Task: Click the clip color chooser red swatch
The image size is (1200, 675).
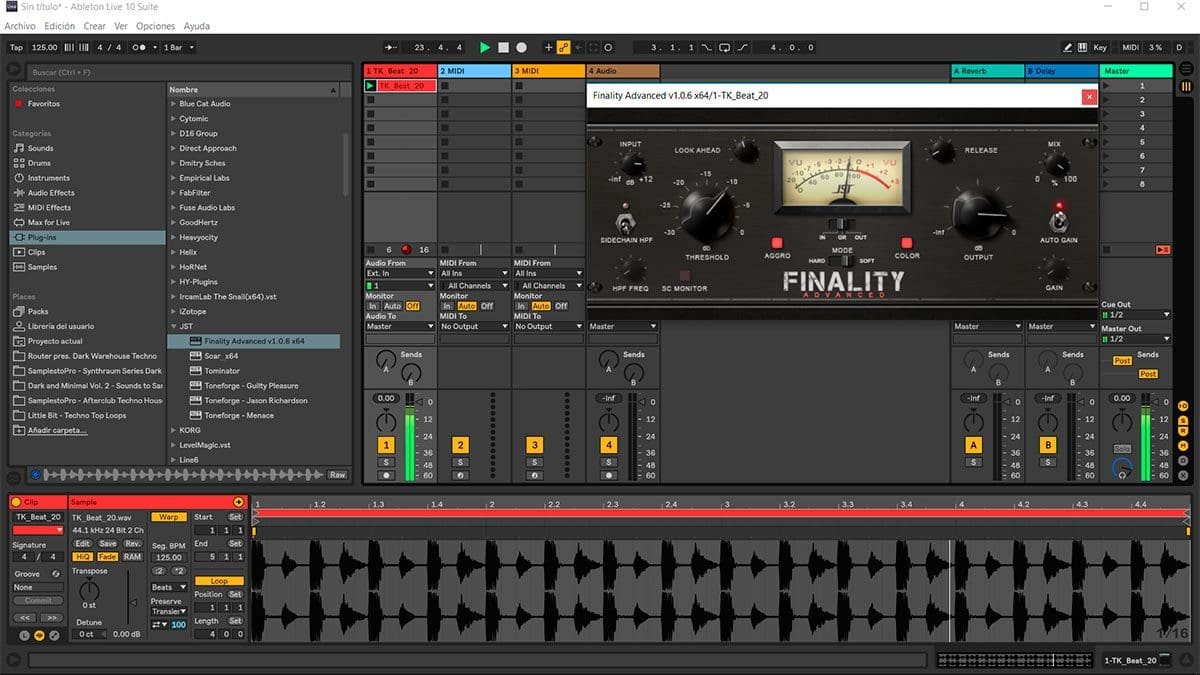Action: tap(38, 530)
